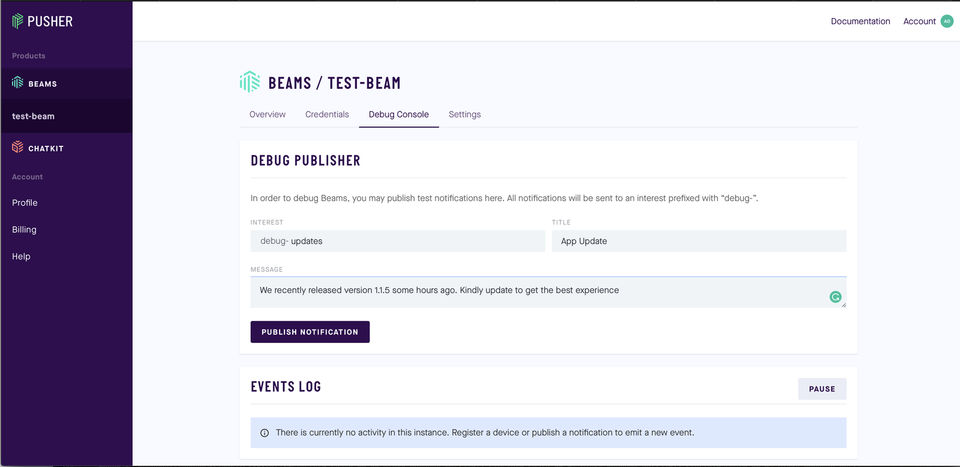The image size is (960, 467).
Task: Open the account avatar badge
Action: click(946, 21)
